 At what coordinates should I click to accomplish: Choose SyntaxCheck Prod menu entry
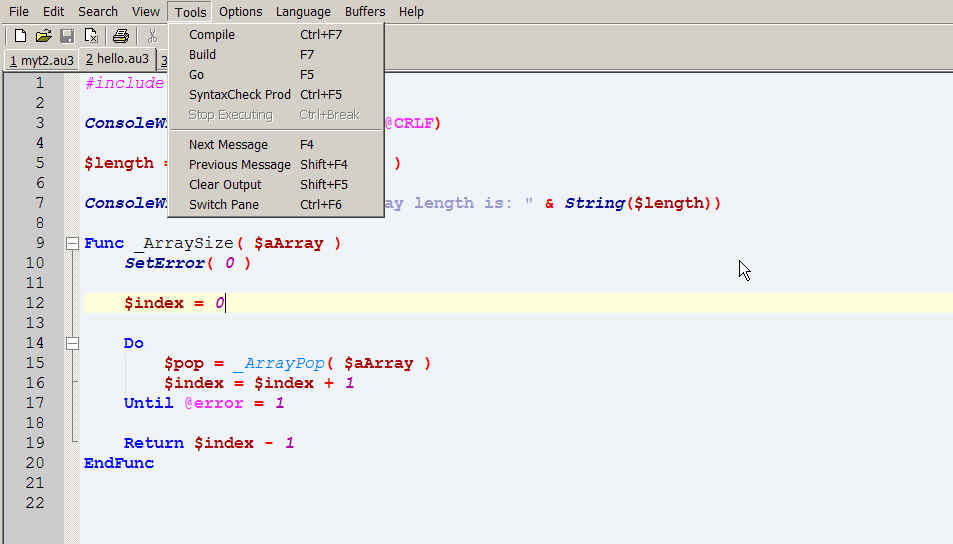coord(276,95)
